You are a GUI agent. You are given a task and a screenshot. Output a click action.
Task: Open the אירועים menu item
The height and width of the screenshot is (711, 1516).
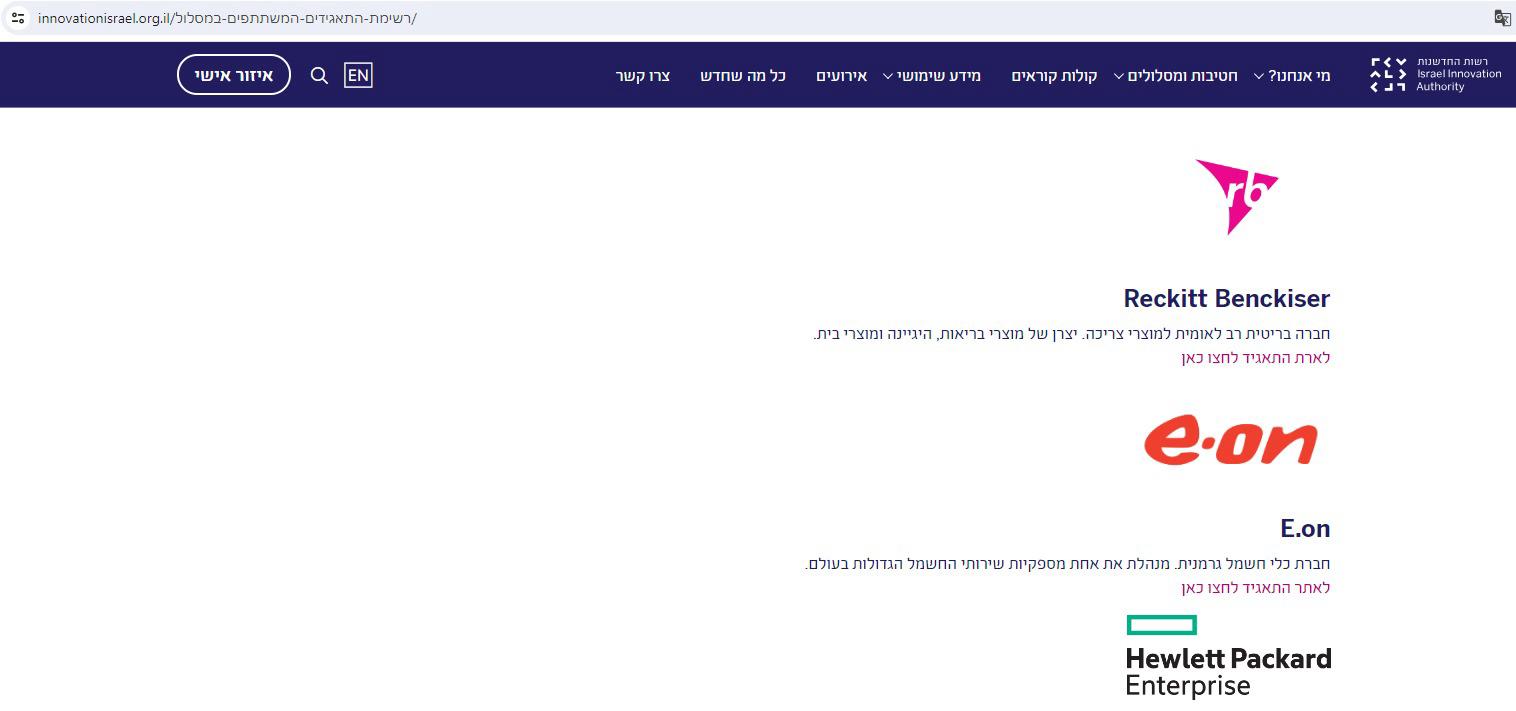(x=841, y=76)
